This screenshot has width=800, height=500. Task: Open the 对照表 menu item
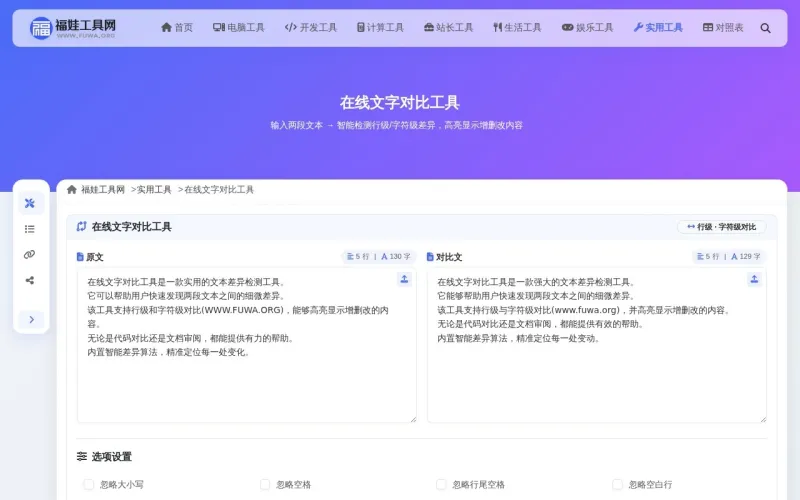[x=723, y=28]
